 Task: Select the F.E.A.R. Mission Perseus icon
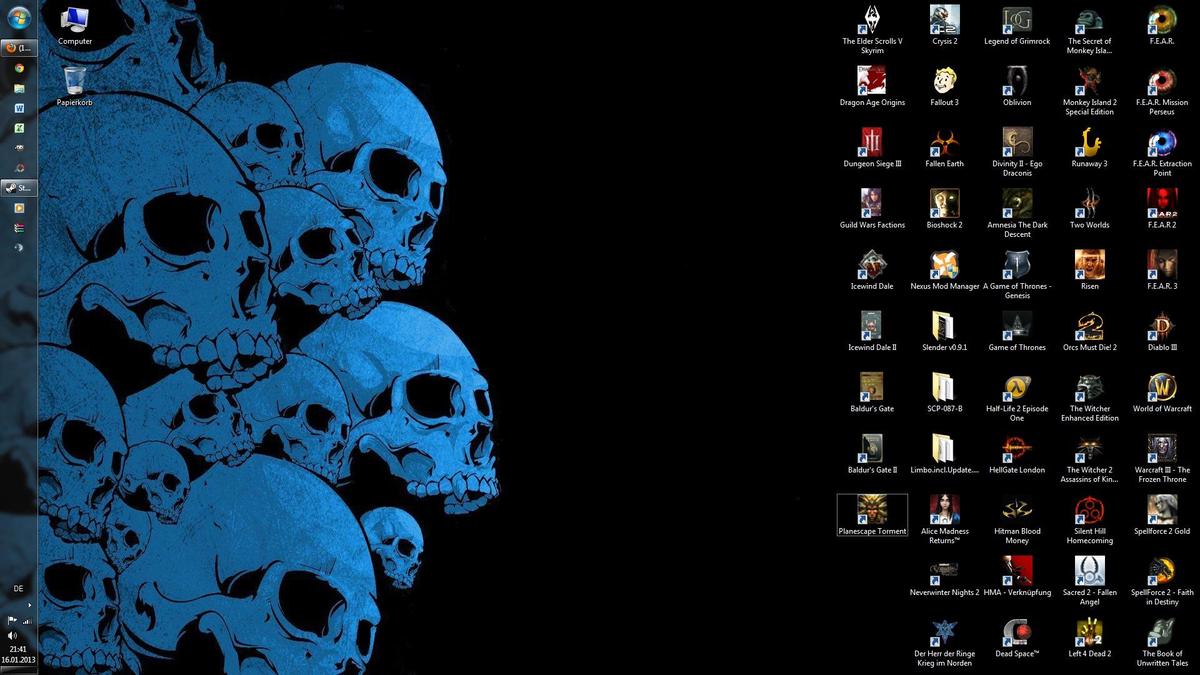coord(1162,92)
